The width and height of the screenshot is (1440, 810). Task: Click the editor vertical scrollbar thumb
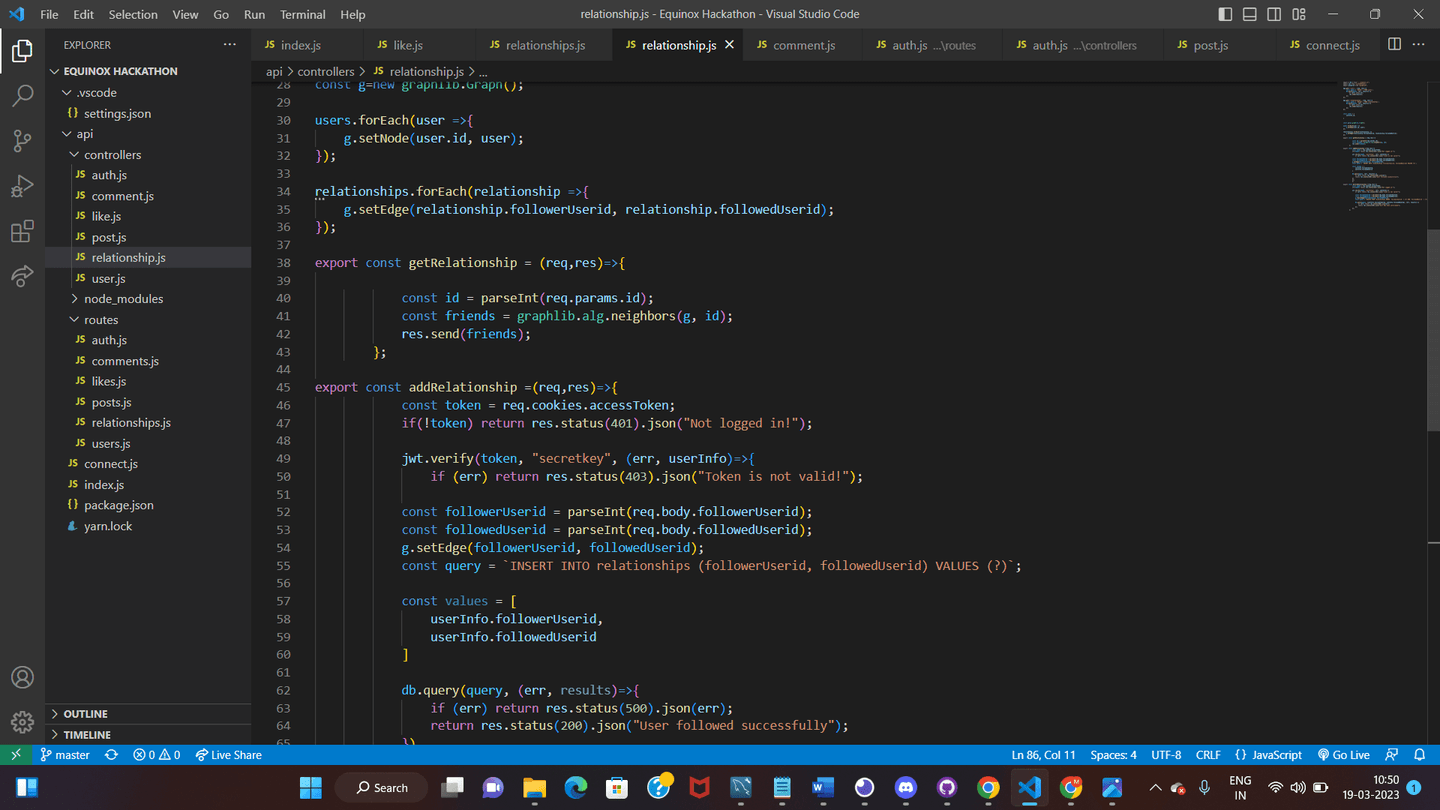(1433, 331)
